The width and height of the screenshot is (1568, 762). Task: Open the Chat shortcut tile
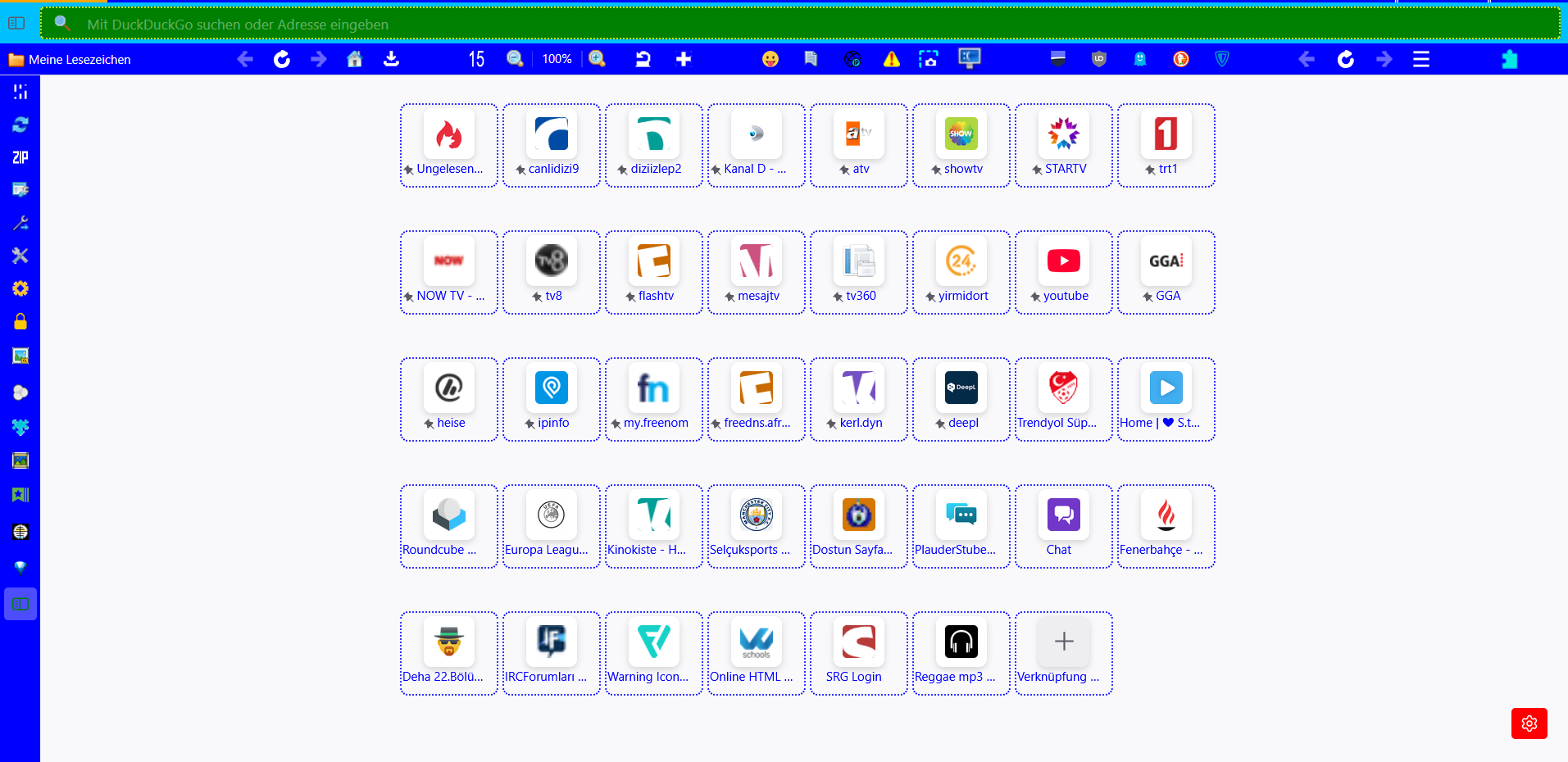1064,526
